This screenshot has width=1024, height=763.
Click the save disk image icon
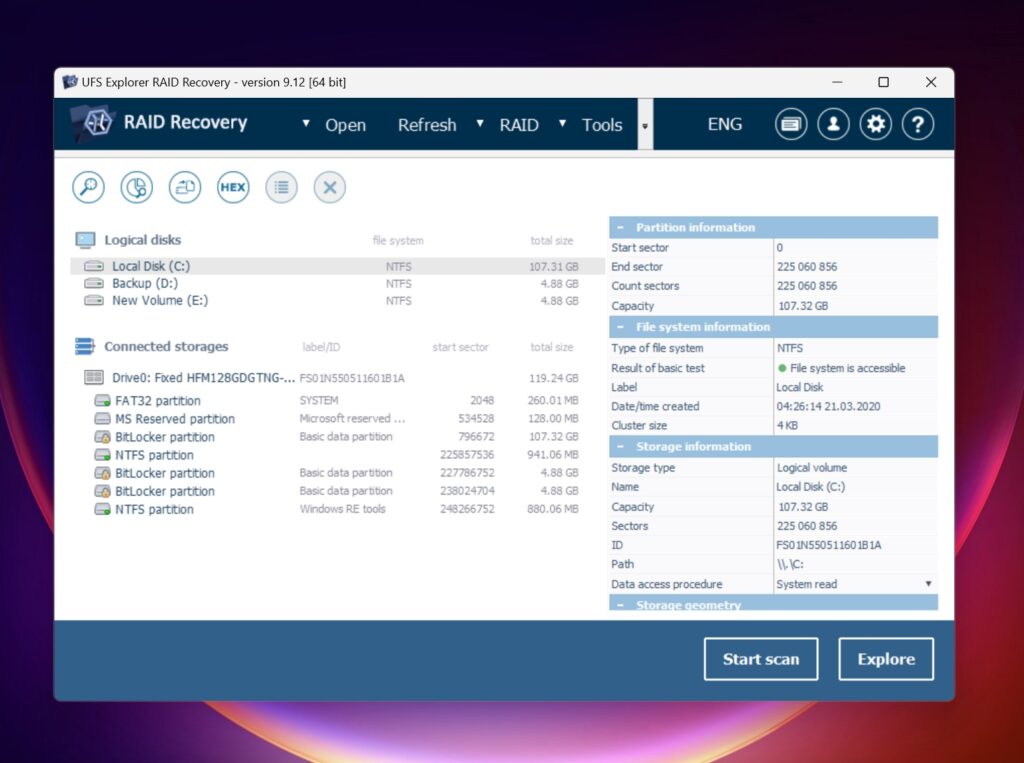[184, 187]
